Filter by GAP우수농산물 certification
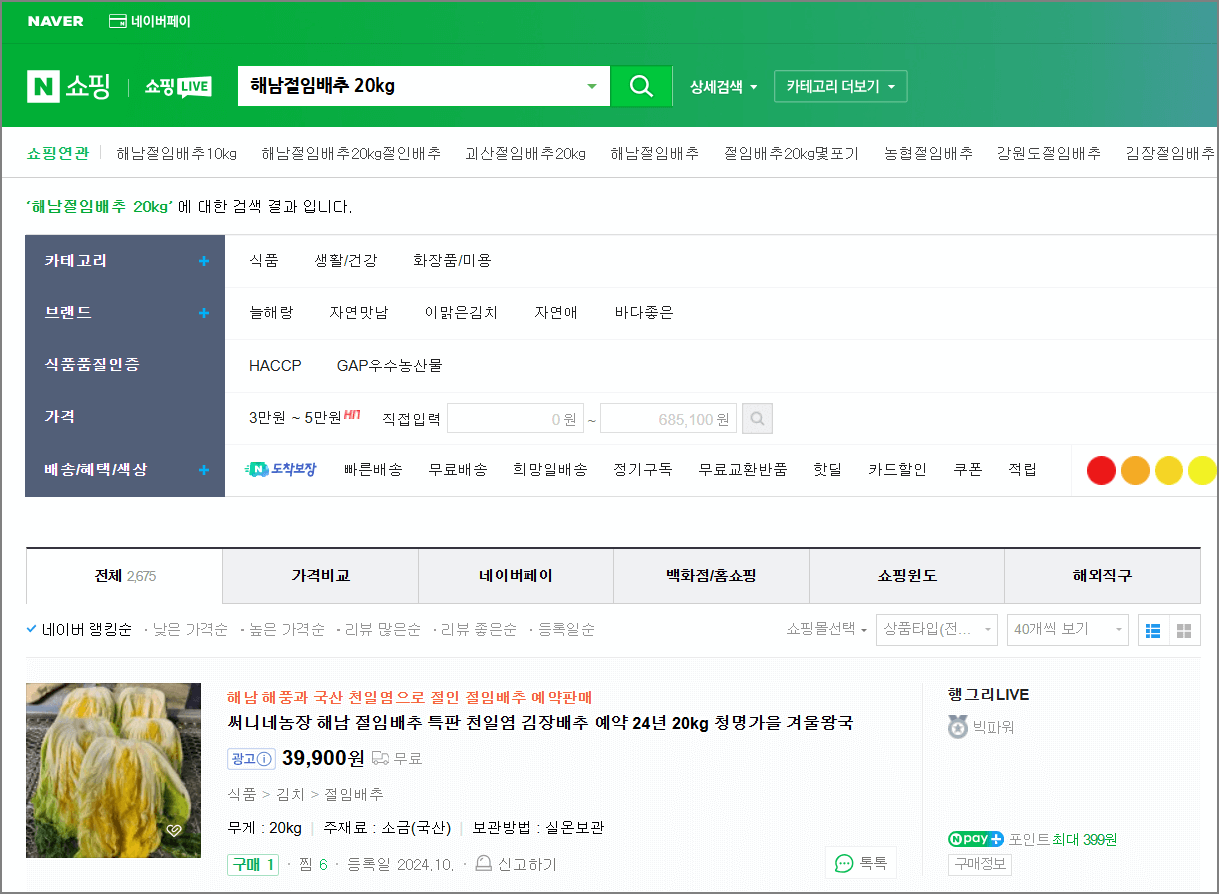 (x=389, y=366)
